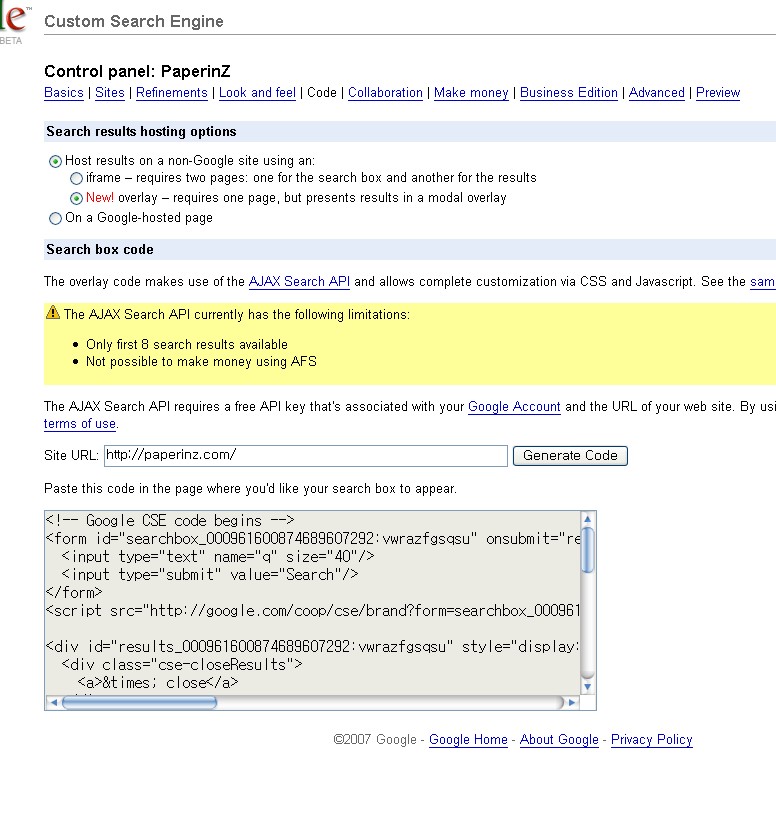Click the code box scroll right arrow
This screenshot has width=776, height=817.
572,702
